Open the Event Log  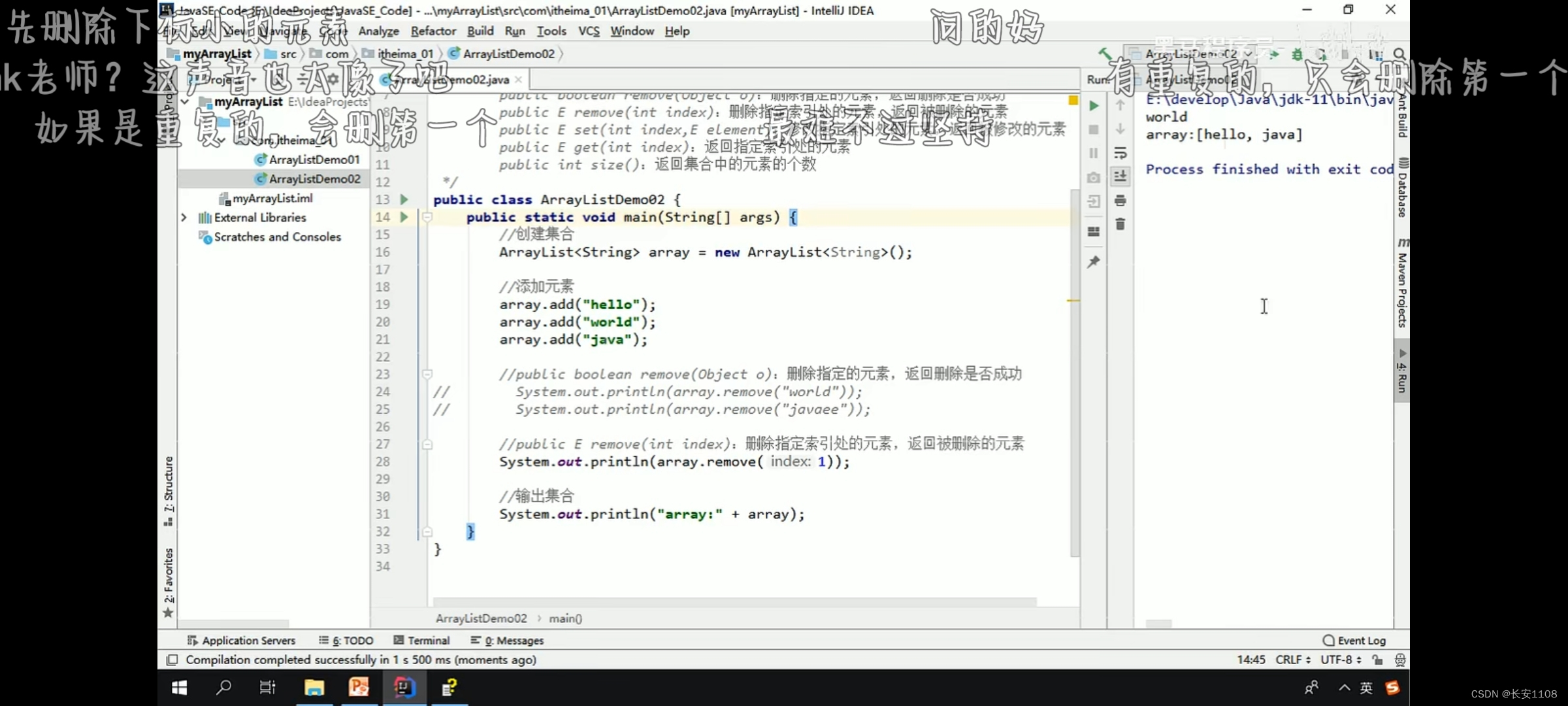pos(1354,641)
